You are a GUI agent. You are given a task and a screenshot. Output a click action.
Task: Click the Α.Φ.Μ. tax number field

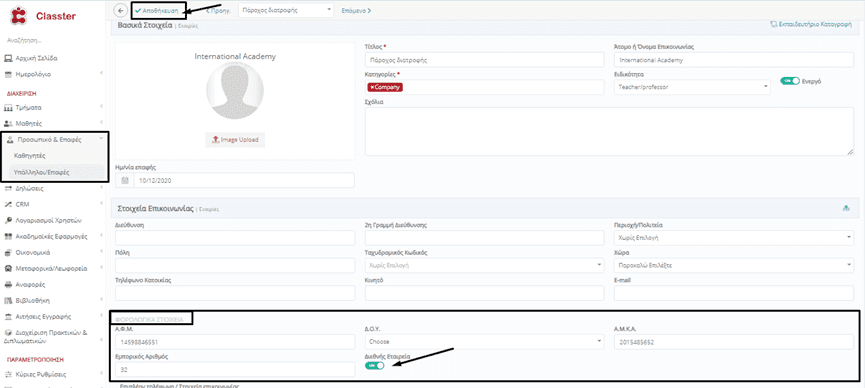(235, 342)
